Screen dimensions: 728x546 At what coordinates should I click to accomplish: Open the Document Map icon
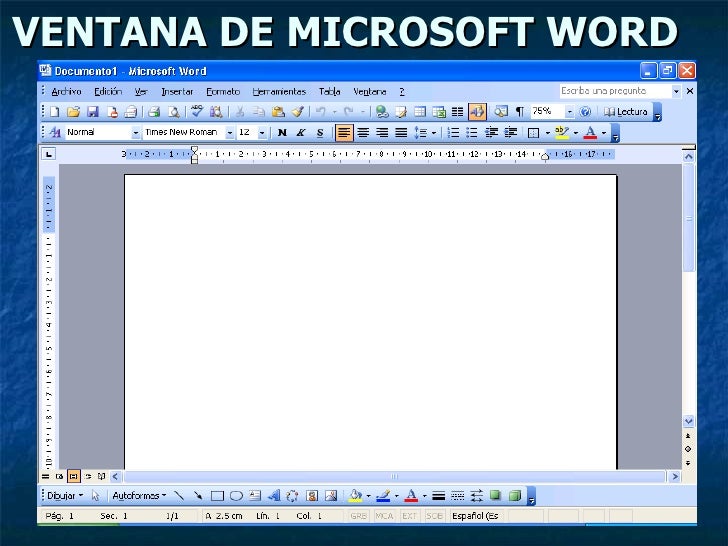click(x=500, y=112)
